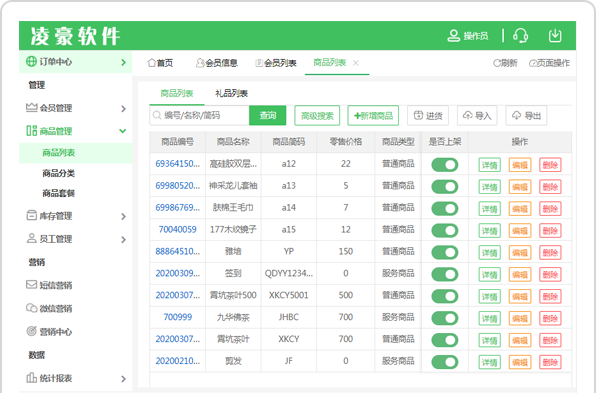Click the 首页 home icon
This screenshot has height=393, width=596.
152,63
